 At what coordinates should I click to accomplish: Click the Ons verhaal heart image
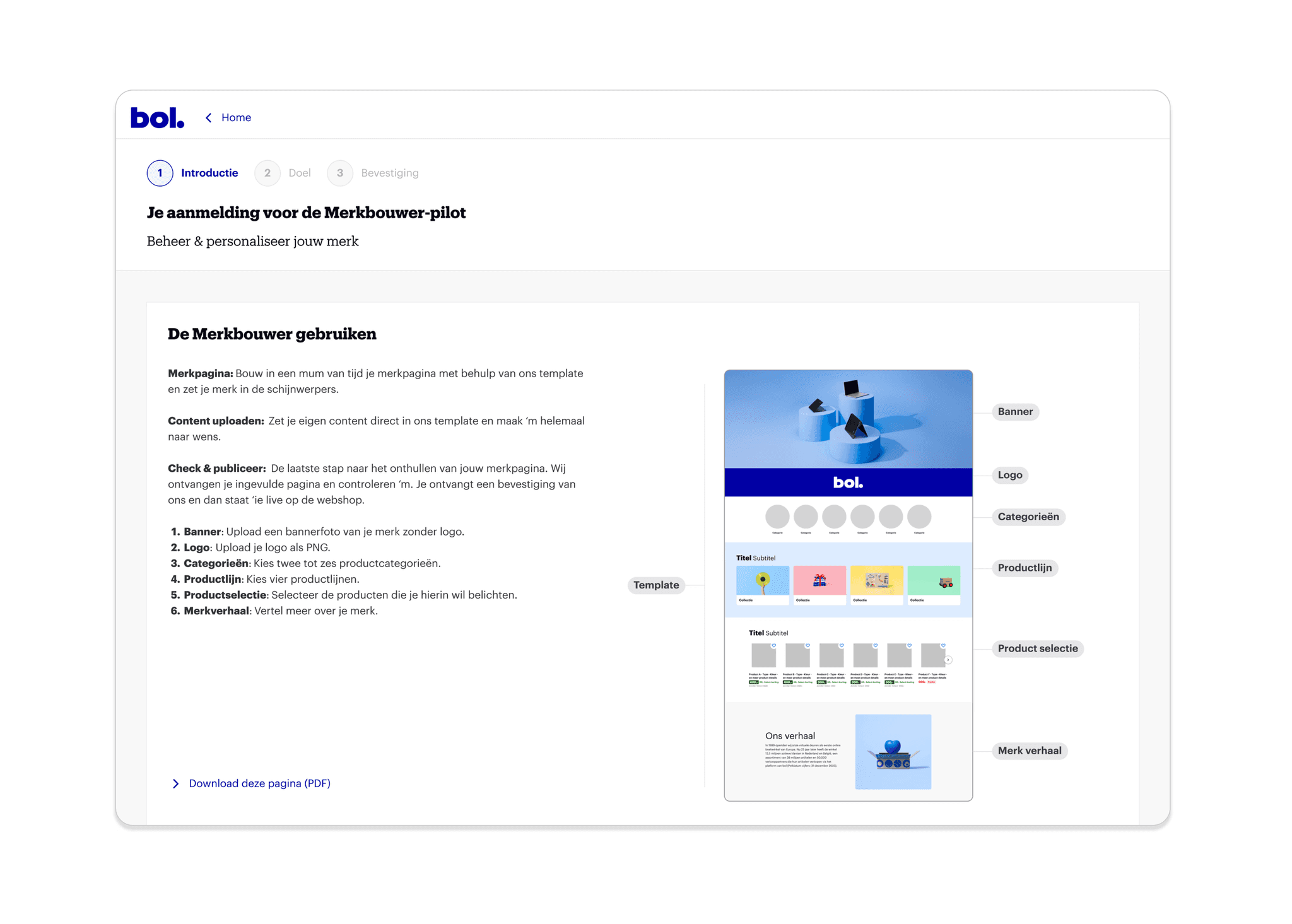click(893, 751)
